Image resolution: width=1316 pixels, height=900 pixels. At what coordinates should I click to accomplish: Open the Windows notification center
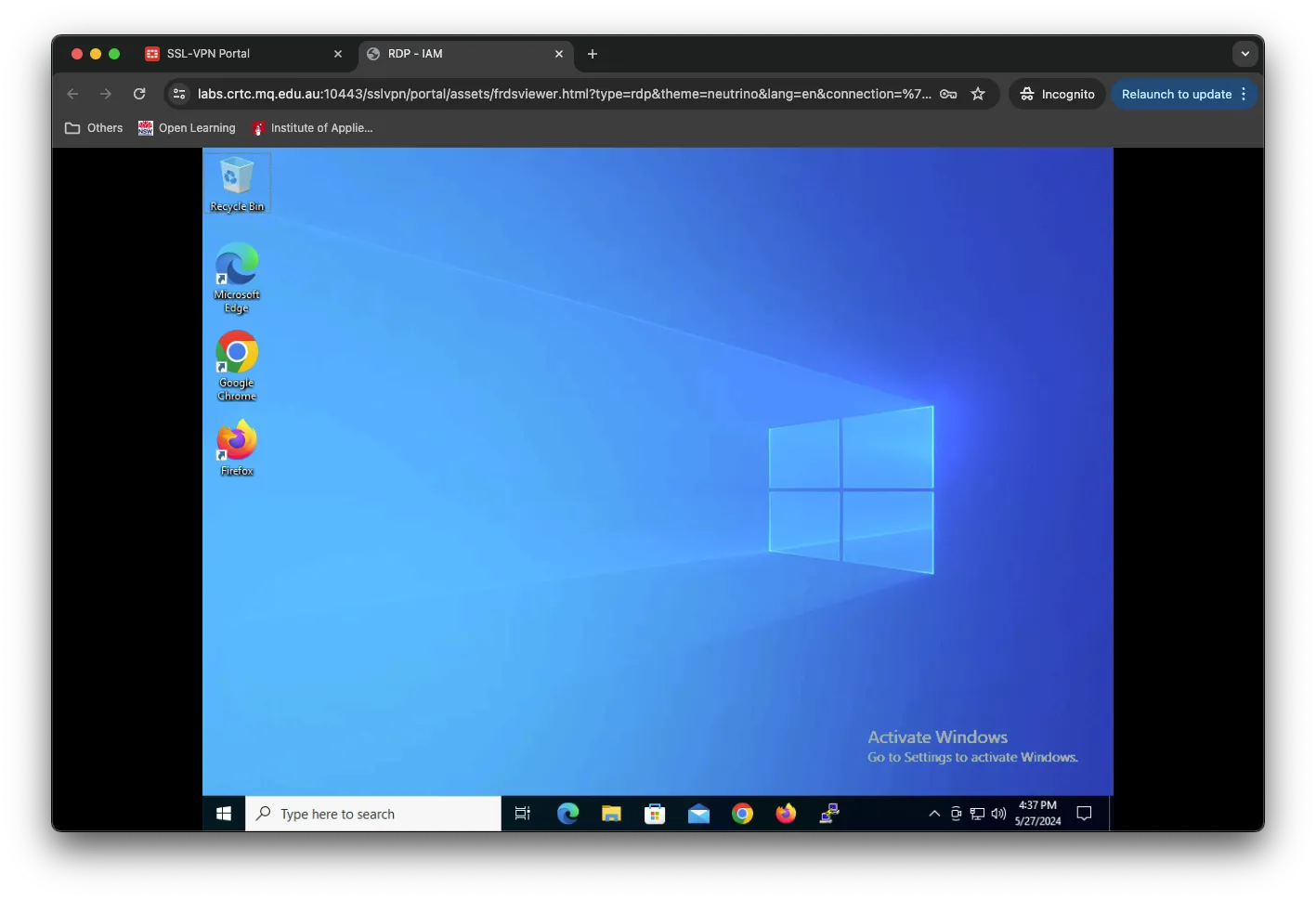point(1084,814)
